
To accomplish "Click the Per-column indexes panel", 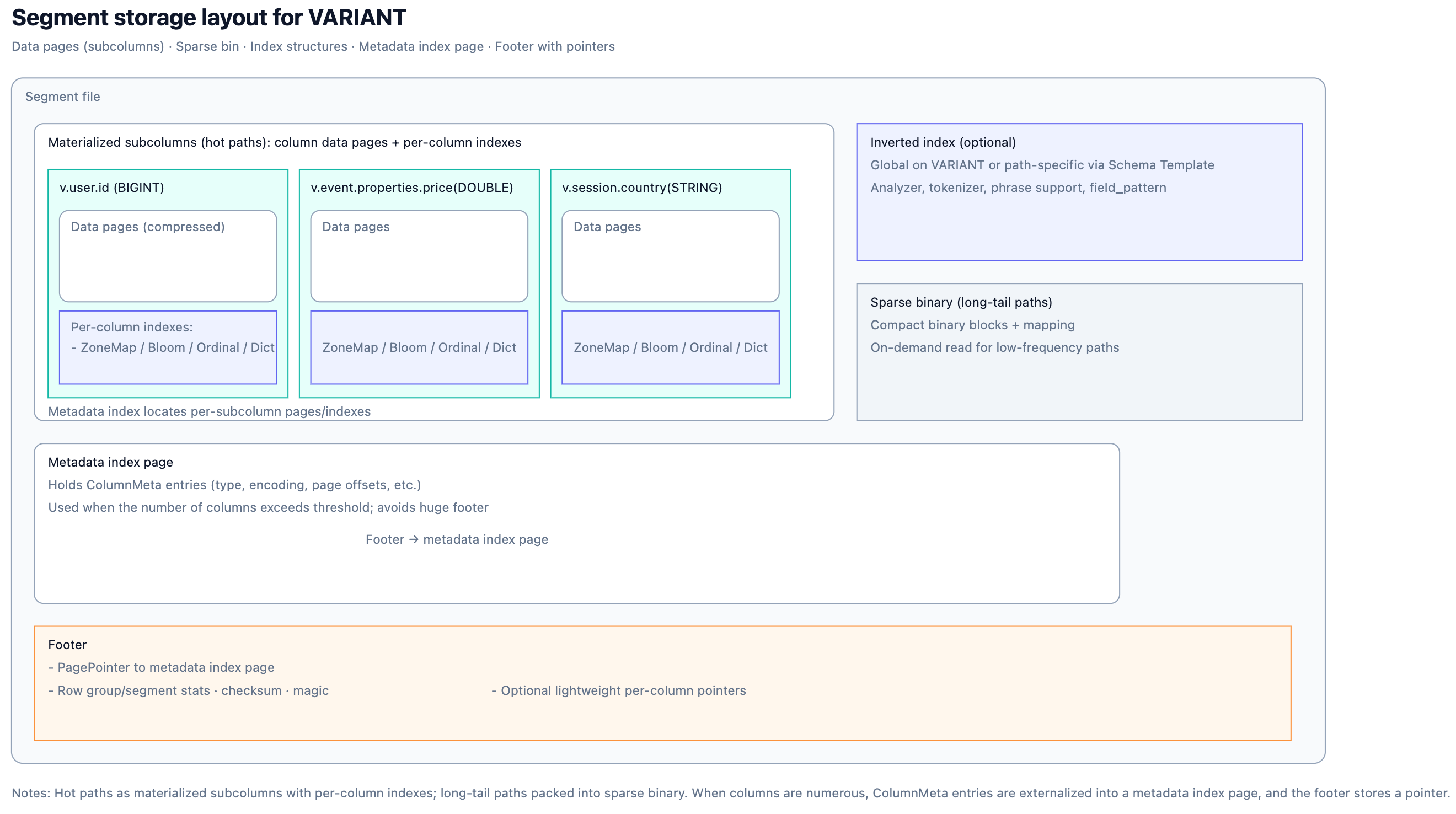I will (x=167, y=347).
